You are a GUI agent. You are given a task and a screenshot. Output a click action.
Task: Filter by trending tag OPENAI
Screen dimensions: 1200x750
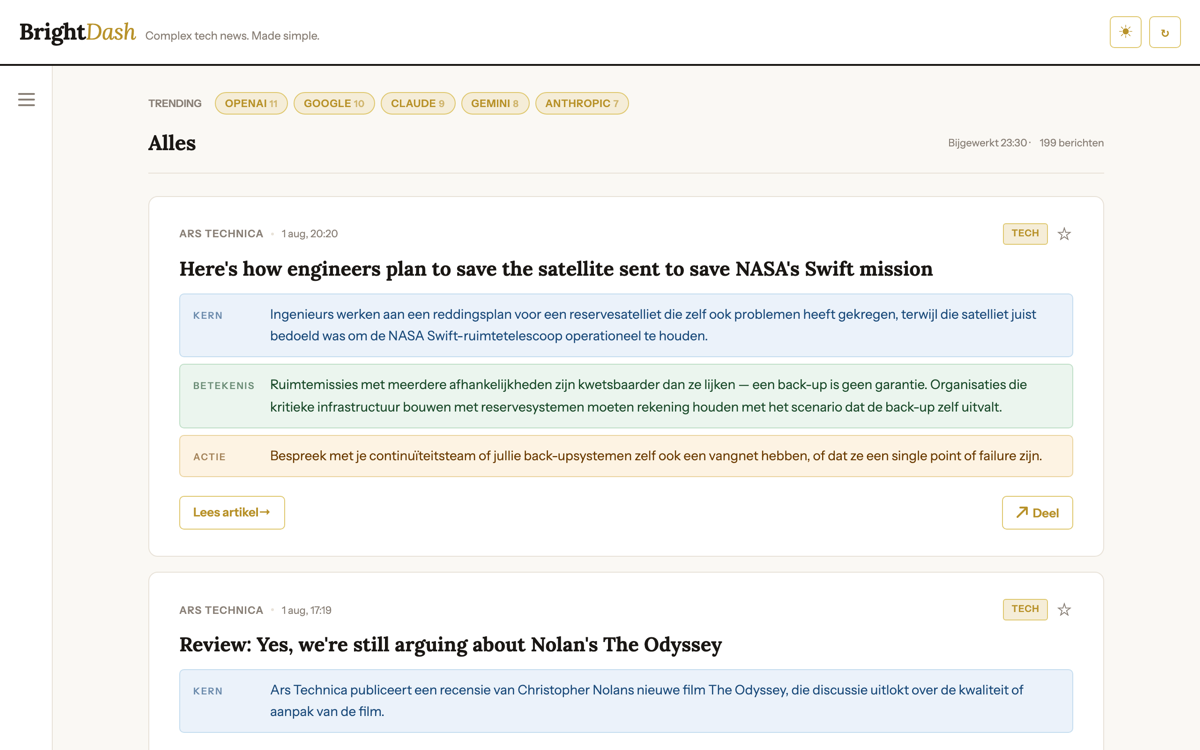point(251,103)
